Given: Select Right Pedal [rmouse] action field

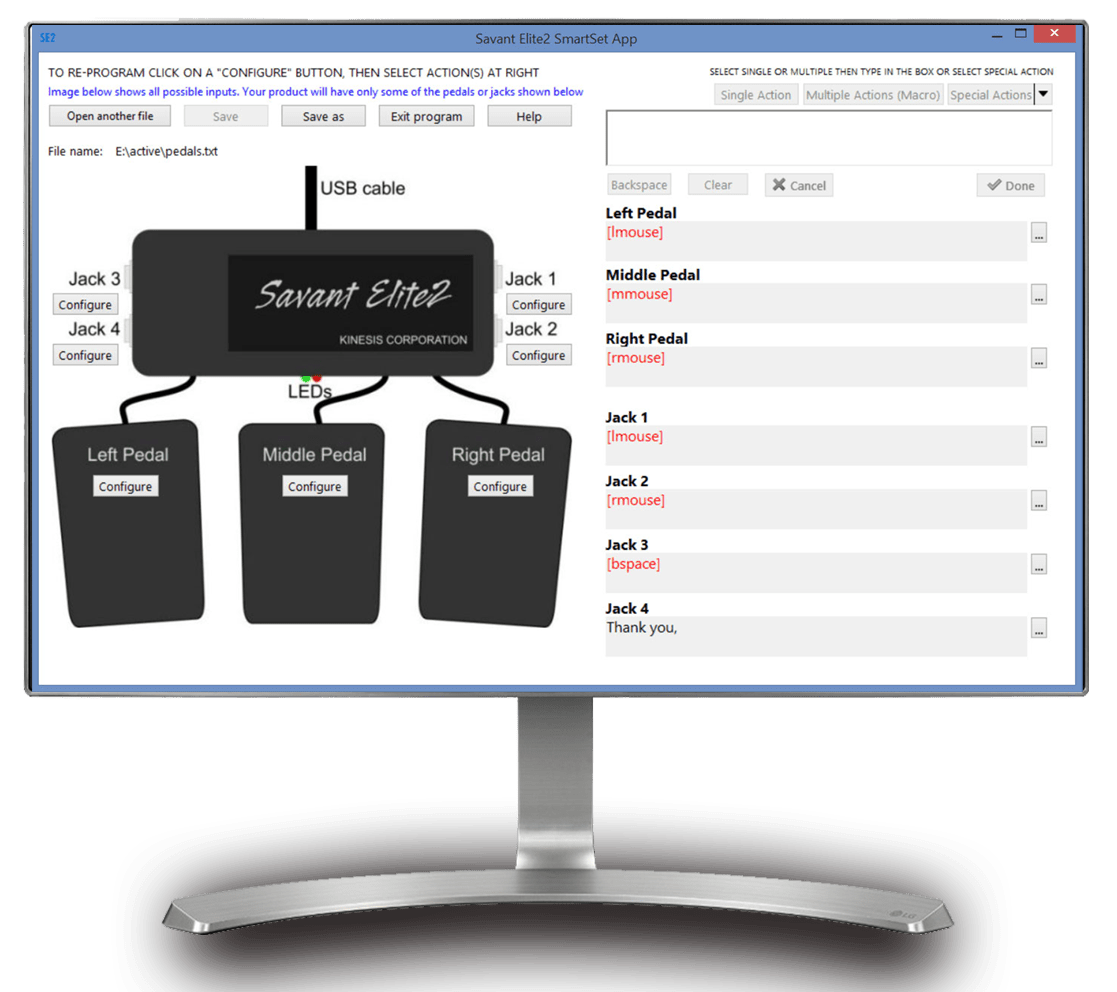Looking at the screenshot, I should [816, 367].
